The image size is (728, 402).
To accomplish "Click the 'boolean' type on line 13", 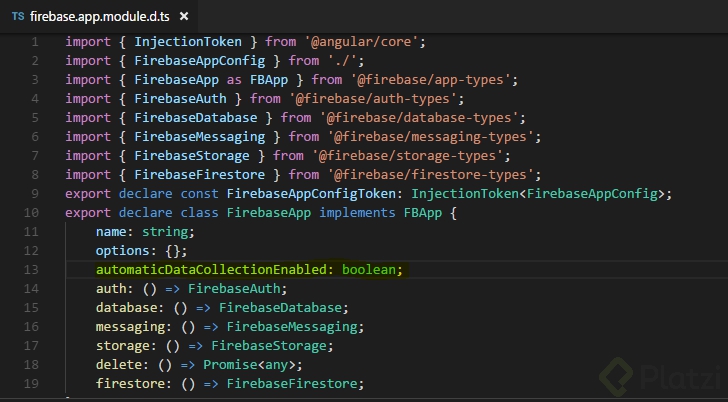I will click(369, 270).
